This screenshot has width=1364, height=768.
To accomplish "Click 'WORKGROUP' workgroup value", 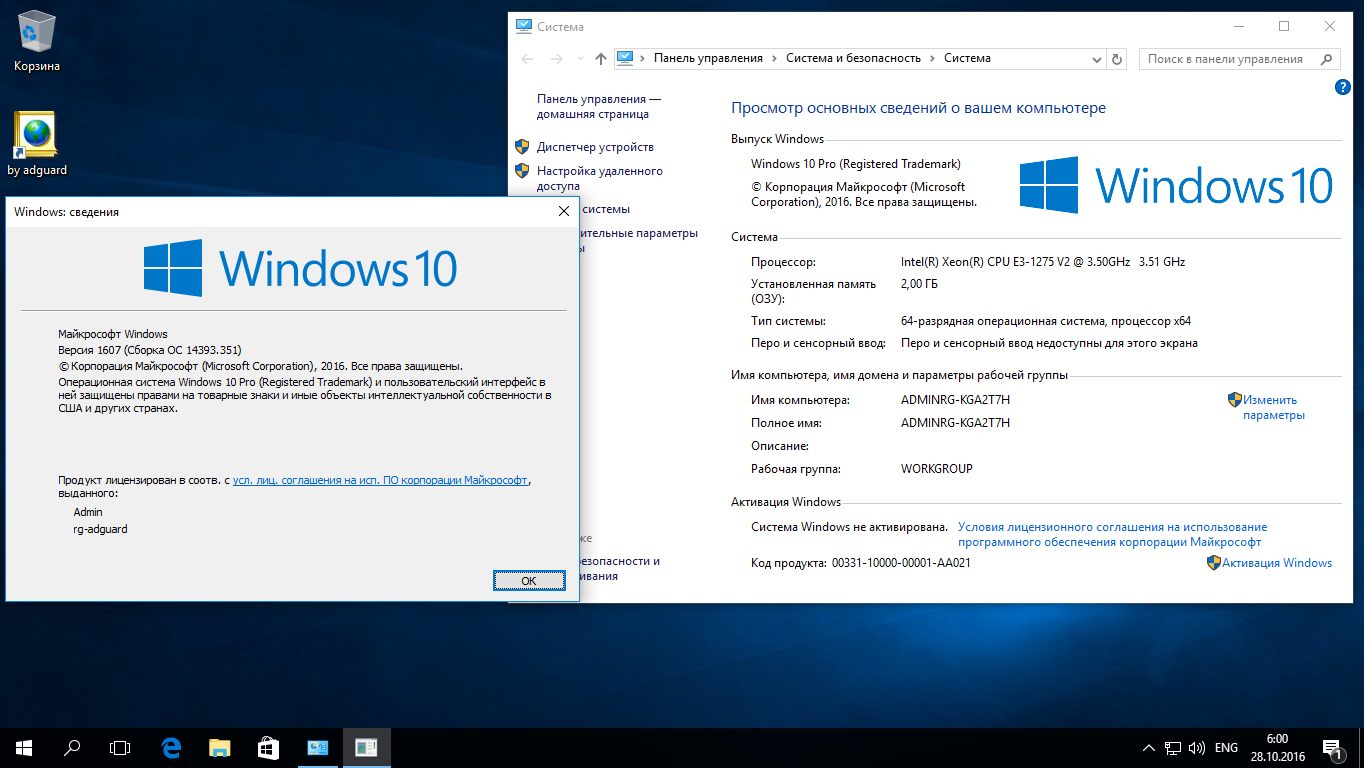I will pyautogui.click(x=936, y=469).
